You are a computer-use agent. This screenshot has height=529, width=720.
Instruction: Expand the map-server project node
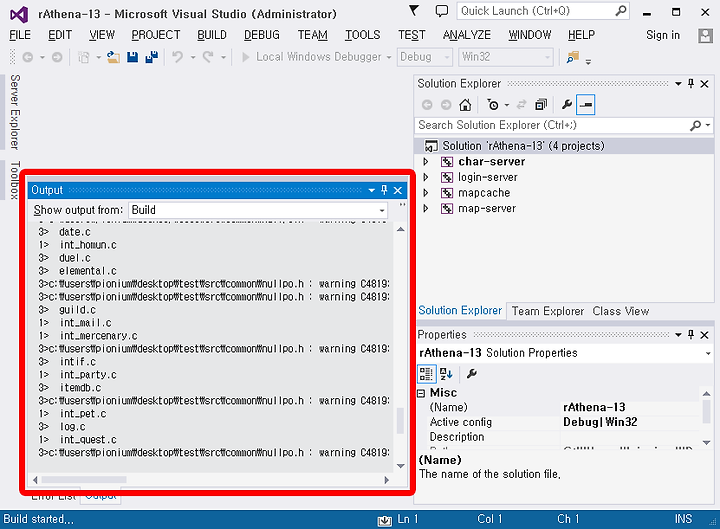(x=426, y=208)
